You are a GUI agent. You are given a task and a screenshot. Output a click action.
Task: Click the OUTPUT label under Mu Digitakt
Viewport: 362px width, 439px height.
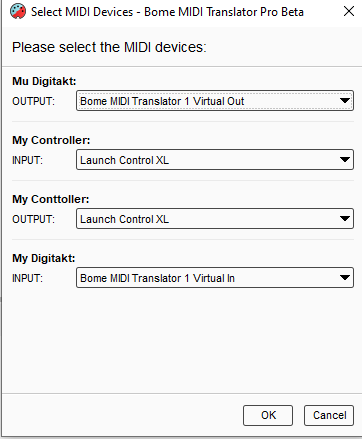33,101
